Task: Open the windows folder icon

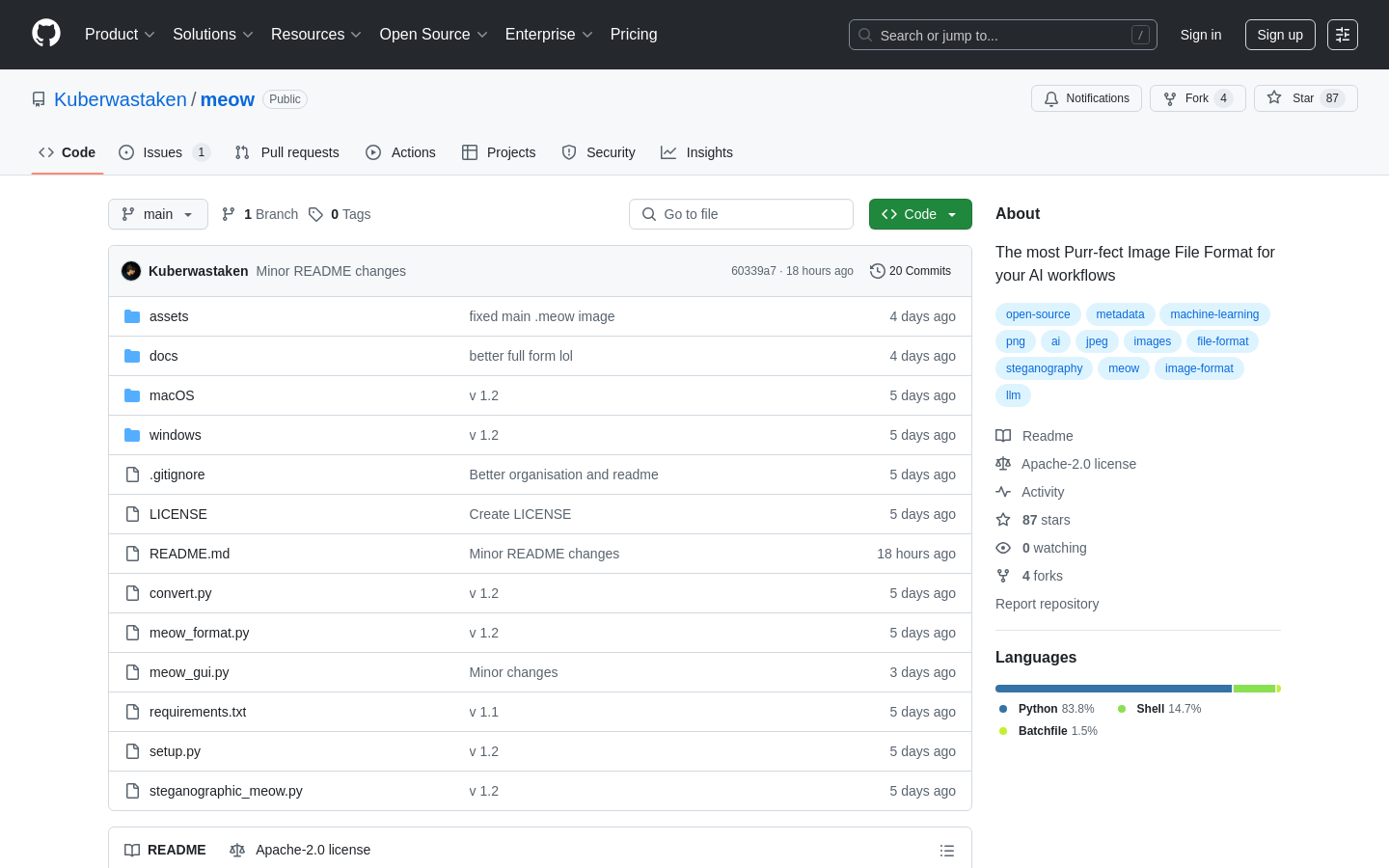Action: click(x=132, y=435)
